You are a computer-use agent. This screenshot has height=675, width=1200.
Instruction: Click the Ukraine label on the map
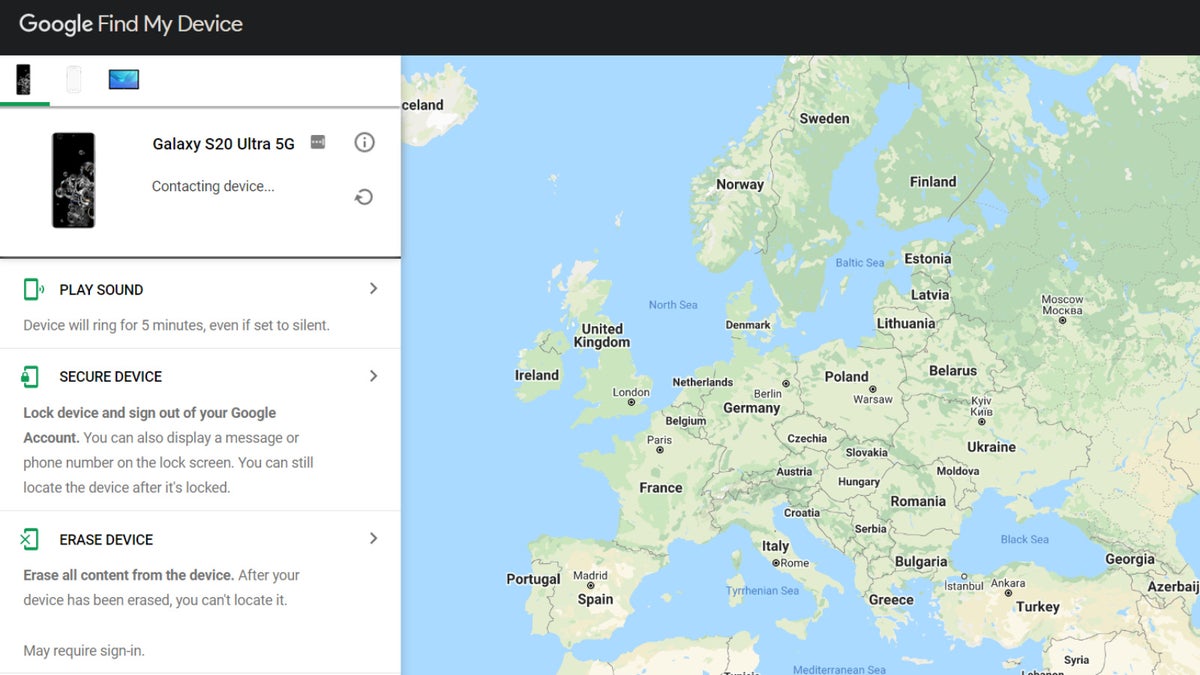point(992,447)
